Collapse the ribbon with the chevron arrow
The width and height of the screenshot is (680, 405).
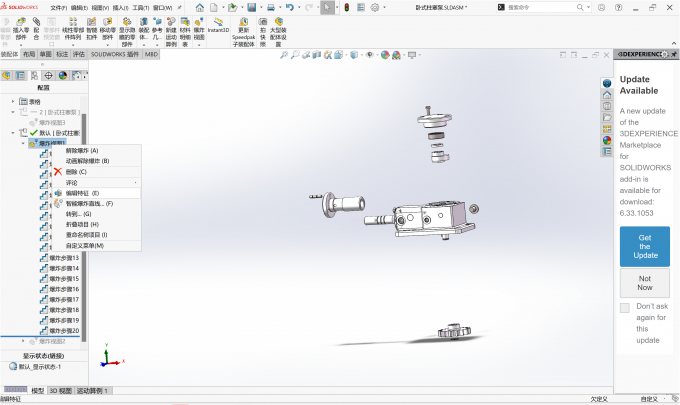click(673, 43)
